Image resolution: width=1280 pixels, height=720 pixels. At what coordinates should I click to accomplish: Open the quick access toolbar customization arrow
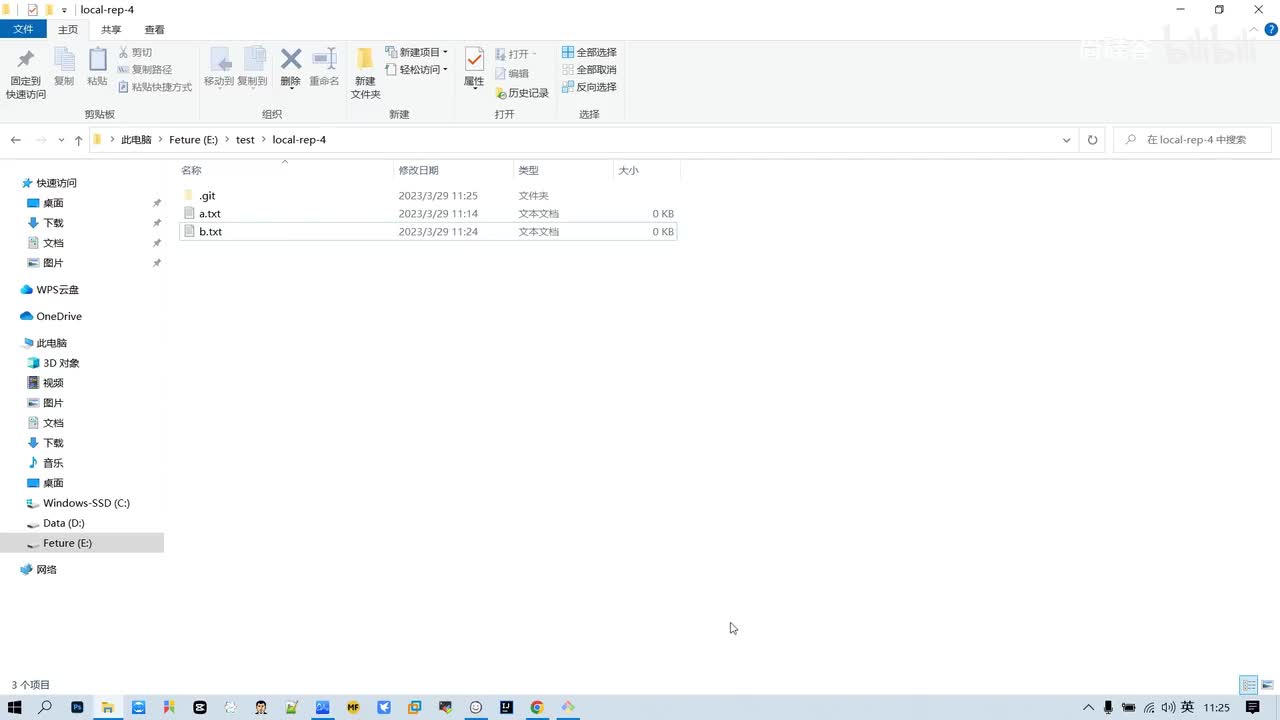click(64, 10)
